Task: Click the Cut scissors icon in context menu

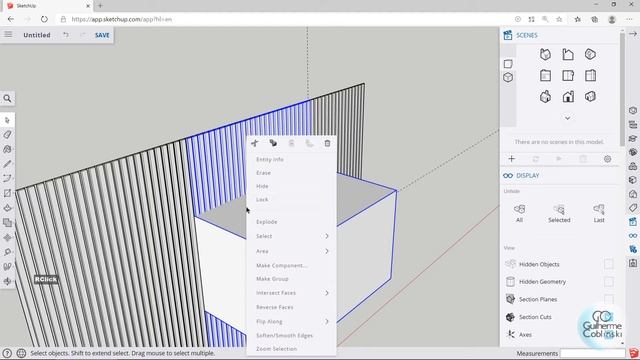Action: coord(255,143)
